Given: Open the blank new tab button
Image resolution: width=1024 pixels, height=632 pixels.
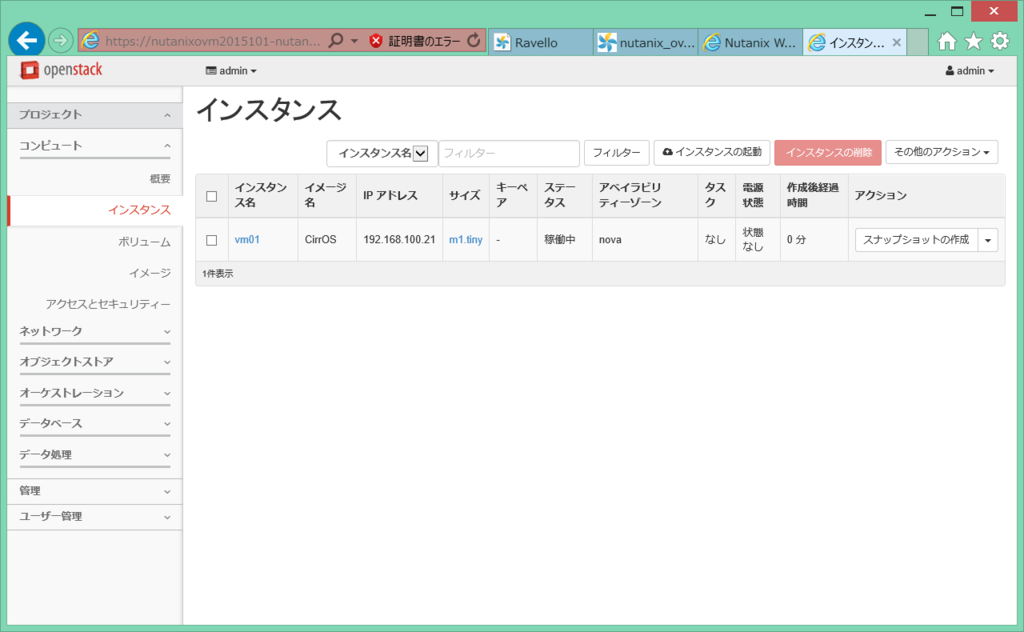Looking at the screenshot, I should (917, 42).
